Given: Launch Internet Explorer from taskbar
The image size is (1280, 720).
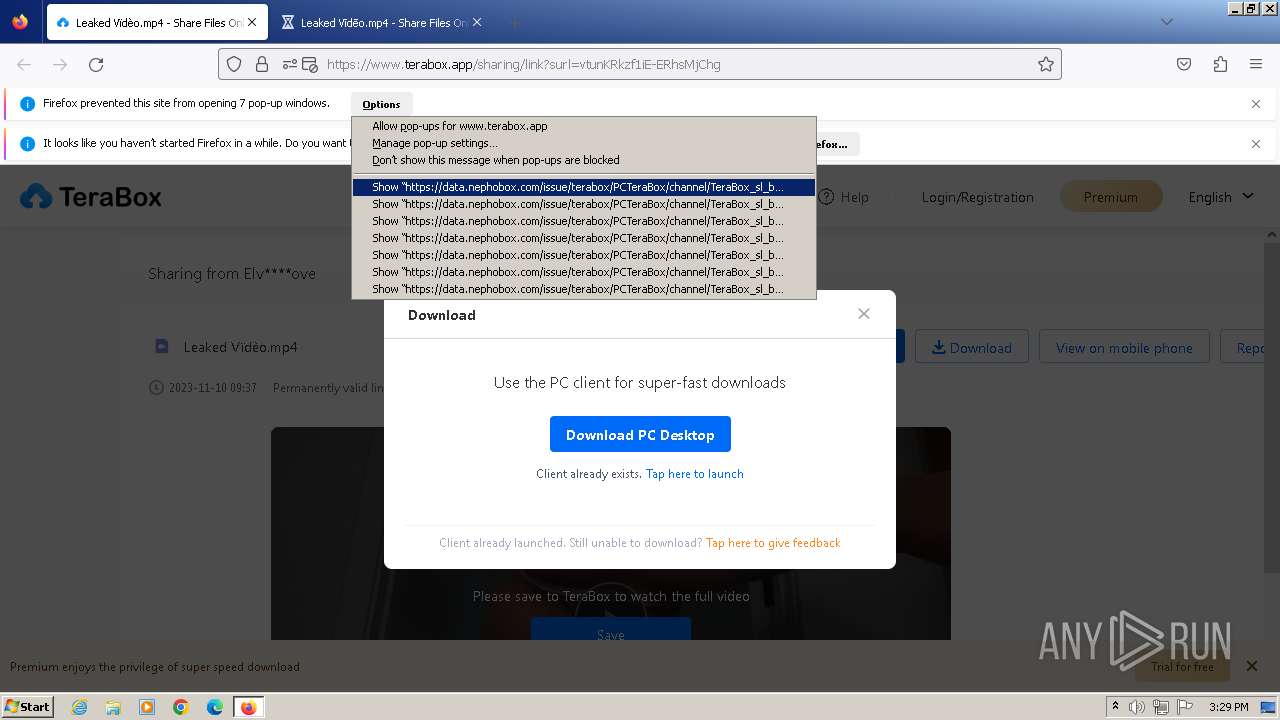Looking at the screenshot, I should (79, 707).
